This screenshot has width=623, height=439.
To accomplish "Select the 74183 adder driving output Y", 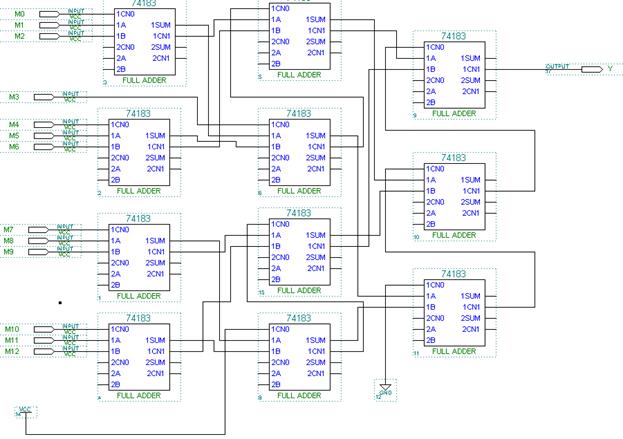I will (x=455, y=75).
